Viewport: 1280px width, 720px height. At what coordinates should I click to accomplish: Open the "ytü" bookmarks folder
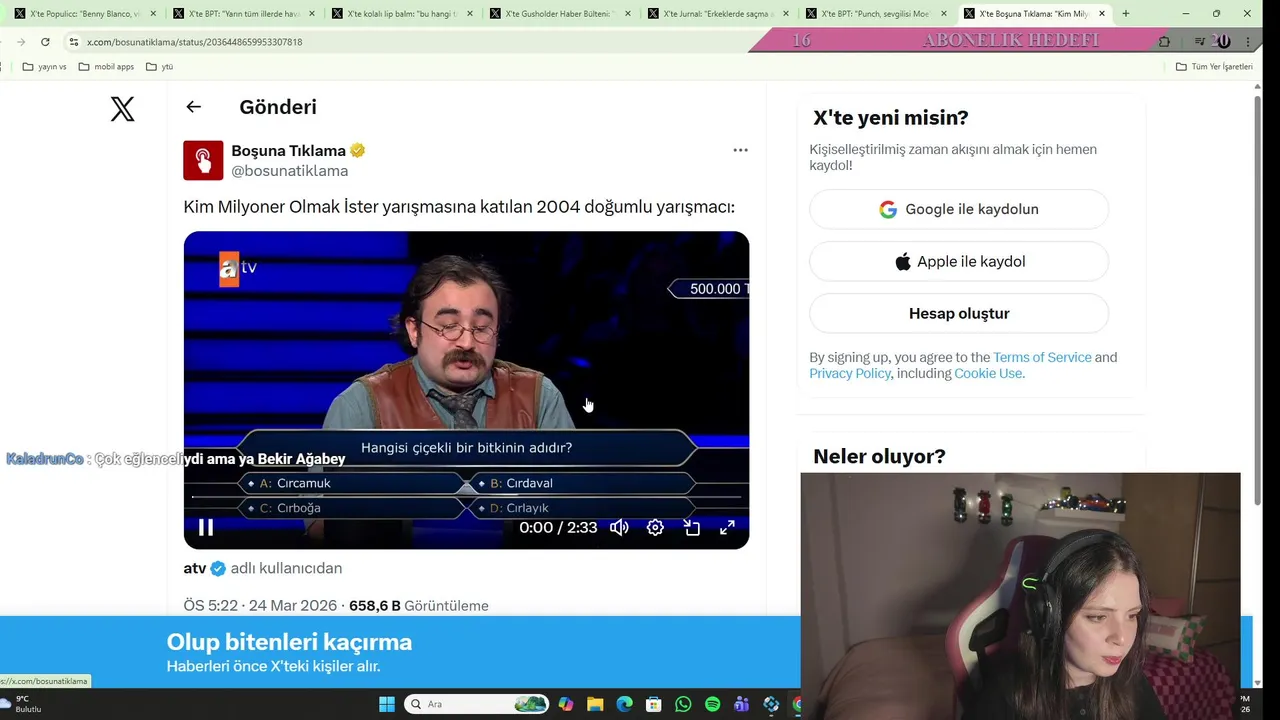pyautogui.click(x=160, y=67)
